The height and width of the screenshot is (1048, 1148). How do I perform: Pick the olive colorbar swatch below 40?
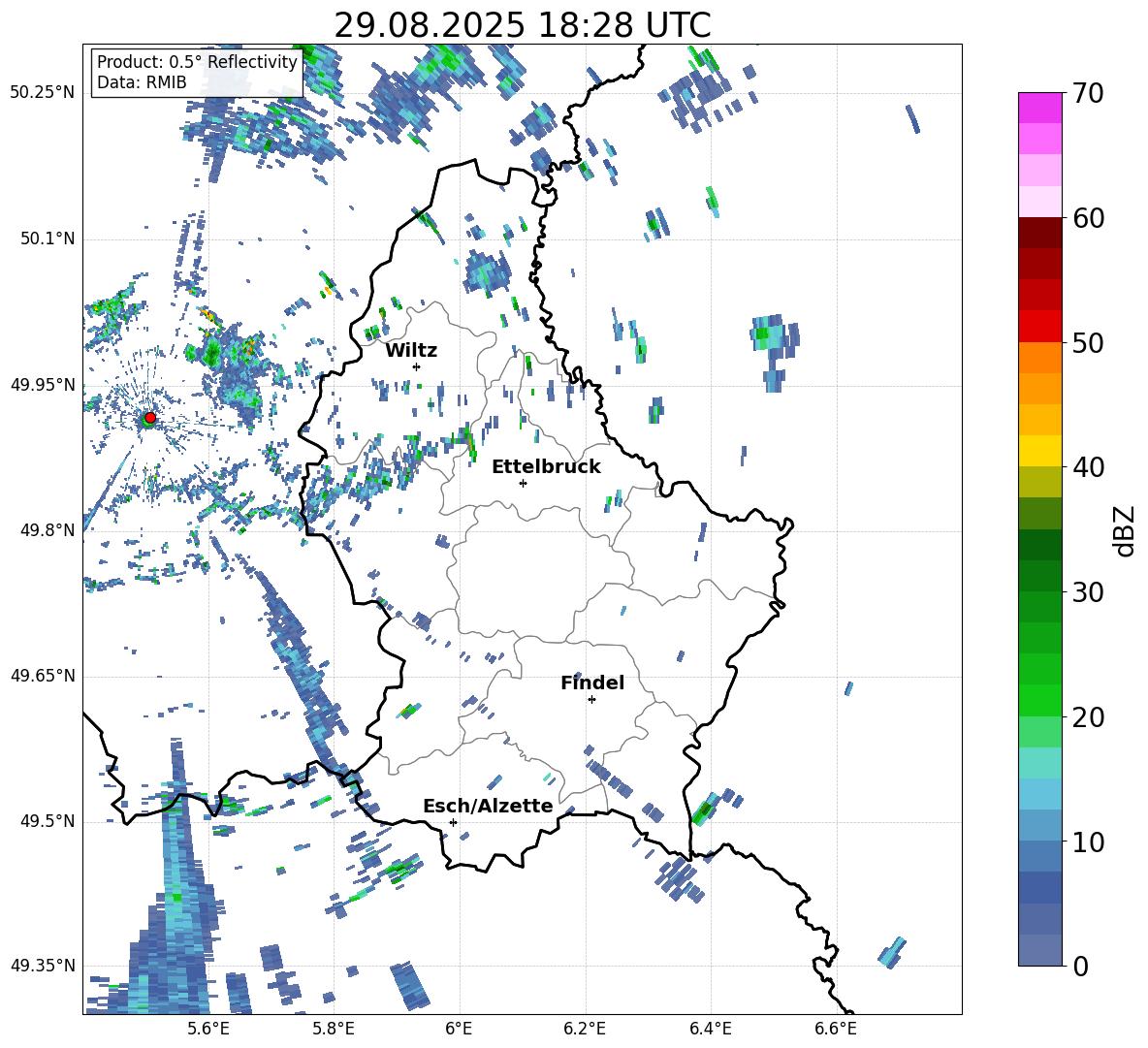coord(1039,482)
